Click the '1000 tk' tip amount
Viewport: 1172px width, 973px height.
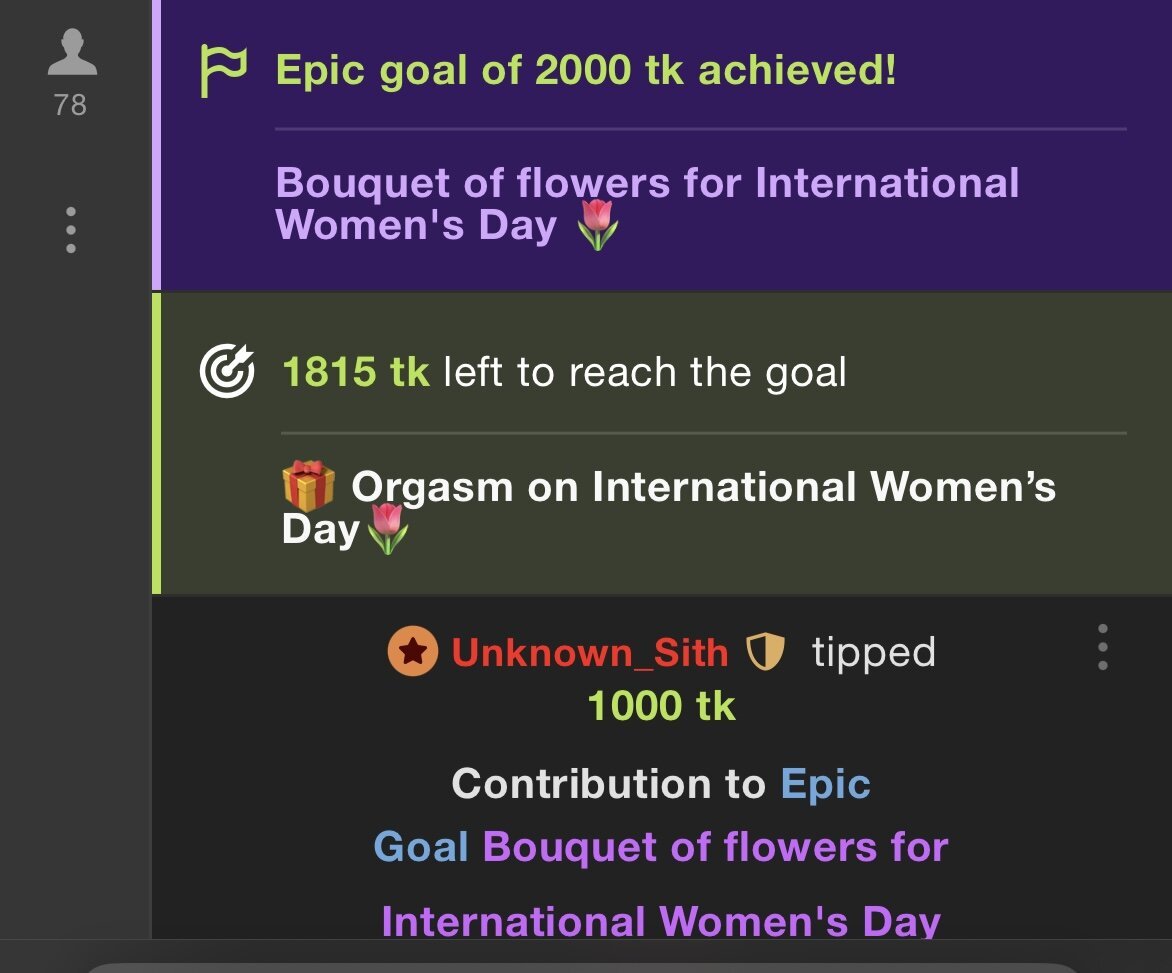[x=661, y=706]
